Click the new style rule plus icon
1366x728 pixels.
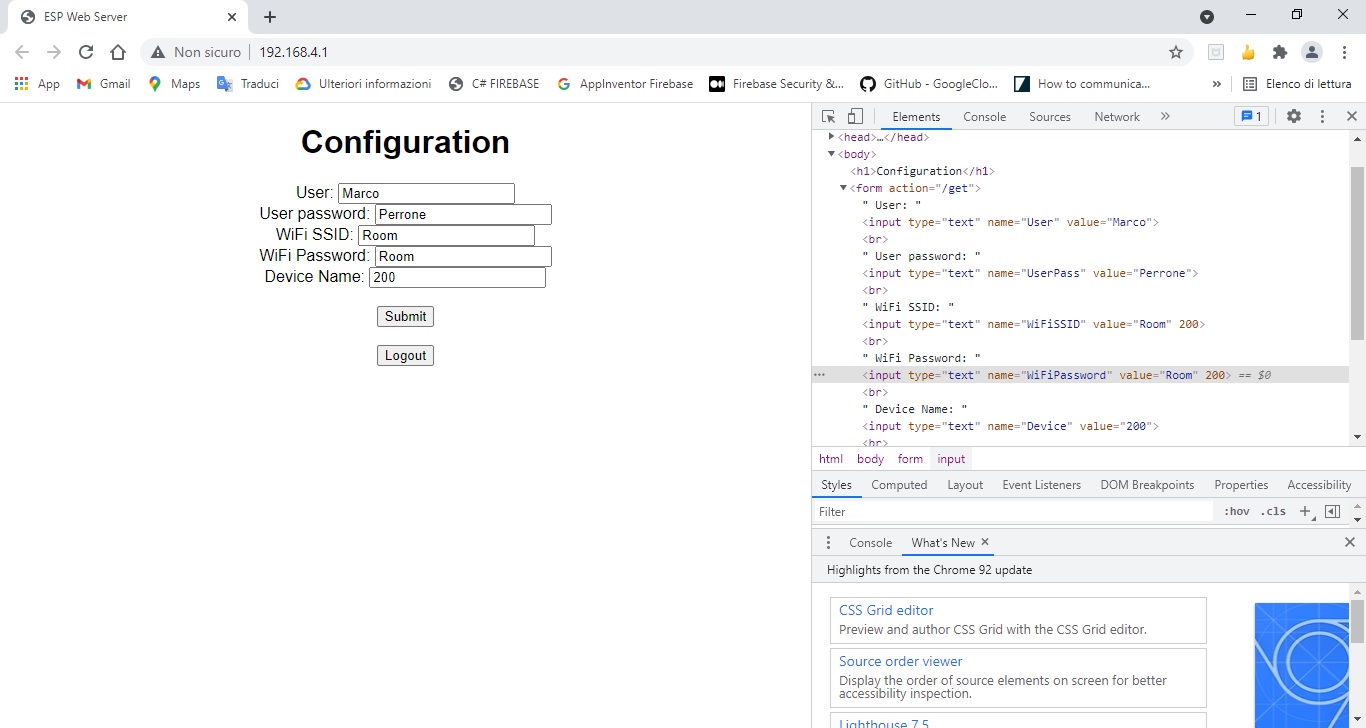point(1305,511)
